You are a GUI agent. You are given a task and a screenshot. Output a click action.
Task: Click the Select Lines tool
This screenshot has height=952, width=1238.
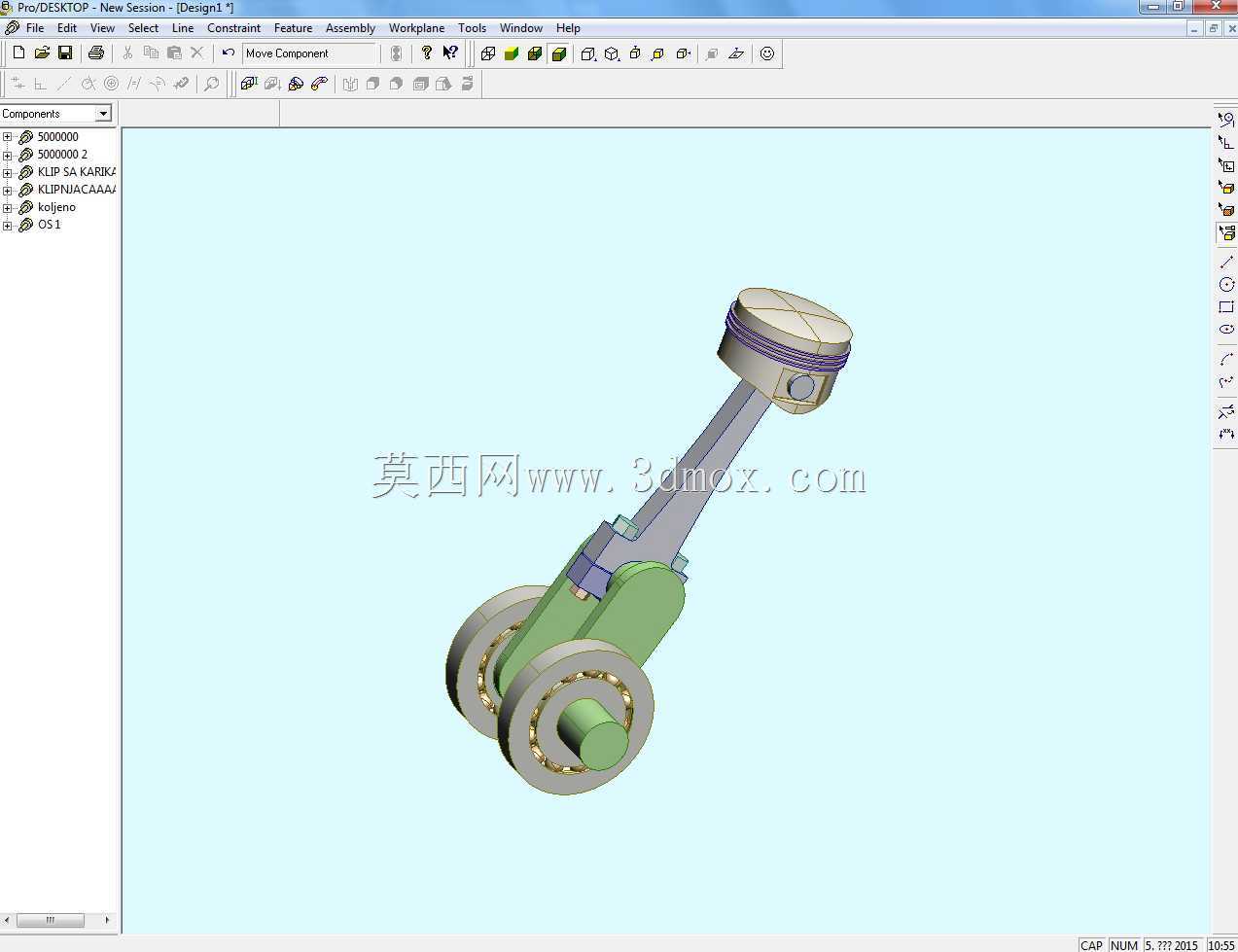pyautogui.click(x=1226, y=120)
